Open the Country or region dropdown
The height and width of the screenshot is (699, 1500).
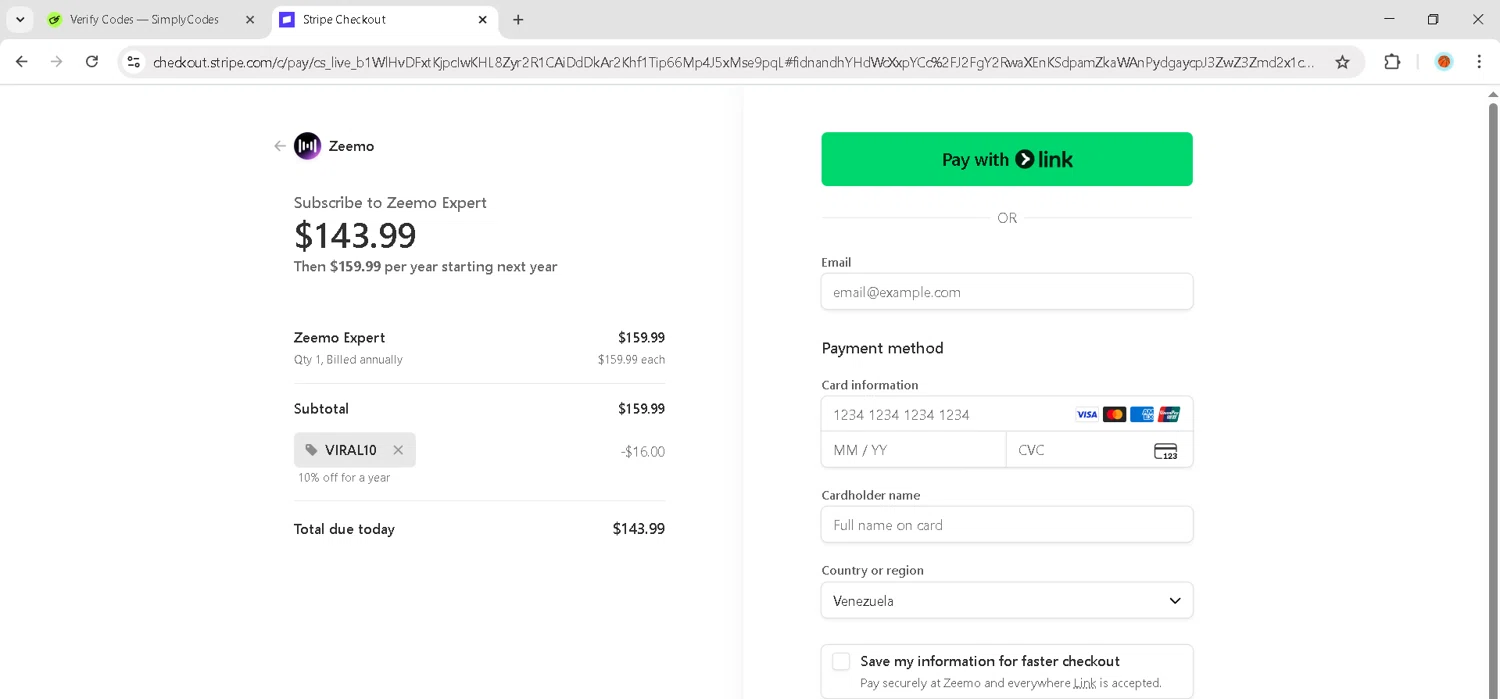(1007, 601)
